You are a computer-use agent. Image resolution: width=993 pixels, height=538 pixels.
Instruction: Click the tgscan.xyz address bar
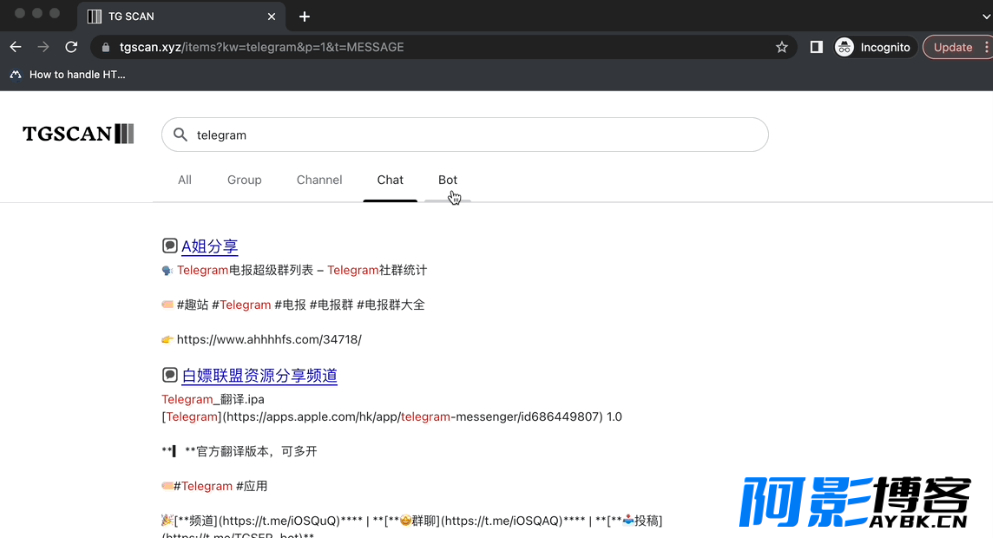click(443, 47)
